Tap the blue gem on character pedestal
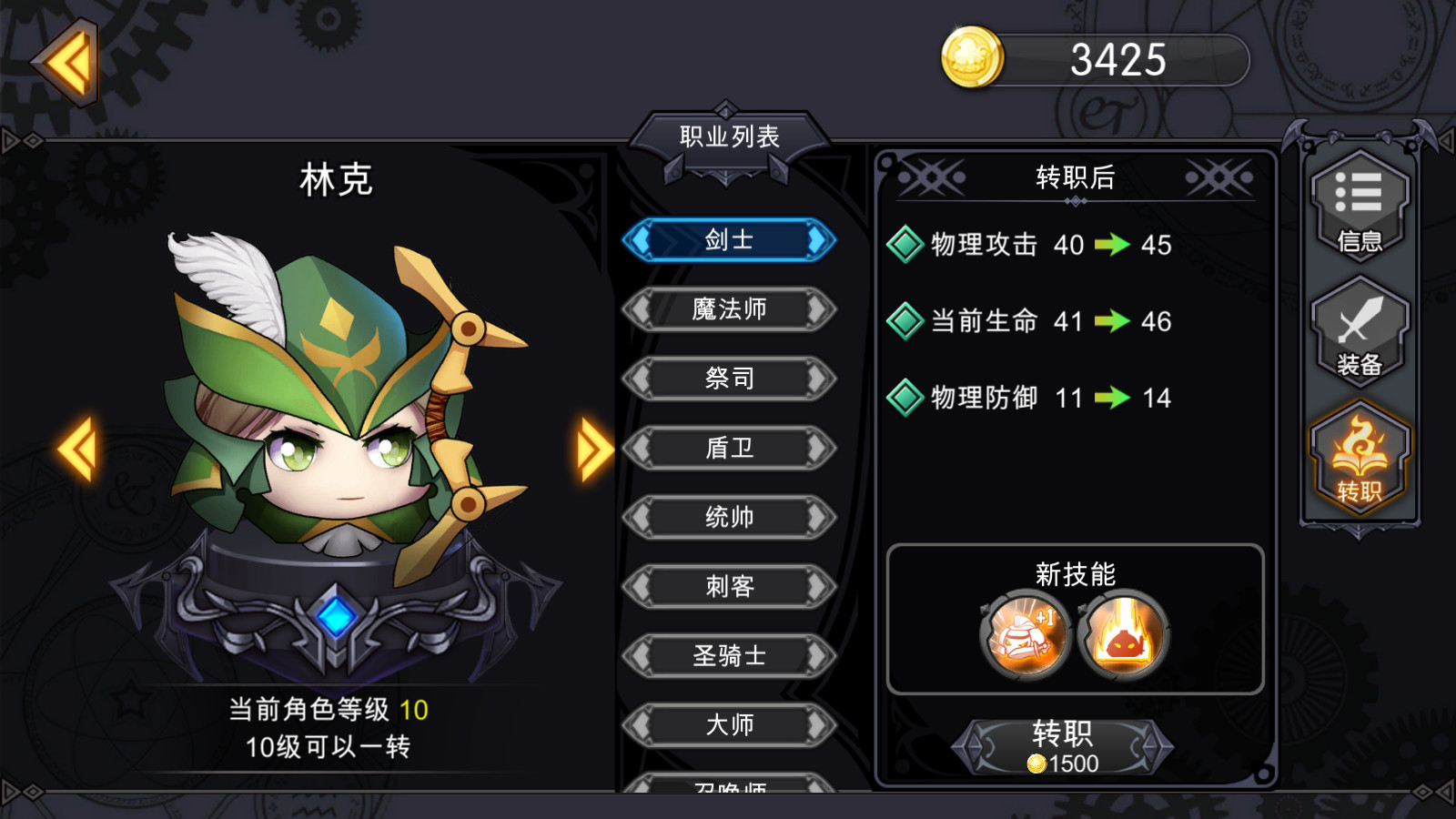Screen dimensions: 1456x819 336,616
